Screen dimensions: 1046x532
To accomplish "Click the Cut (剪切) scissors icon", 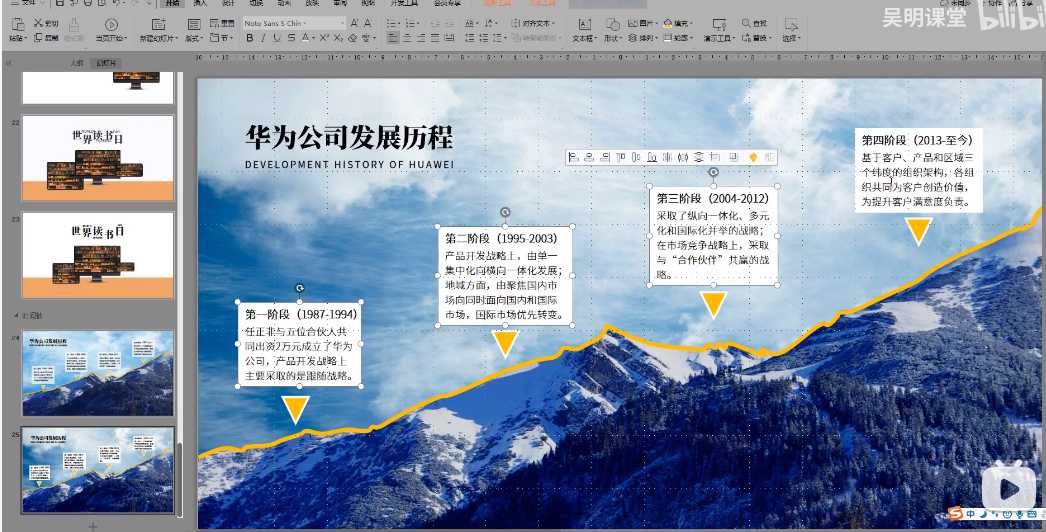I will 38,23.
